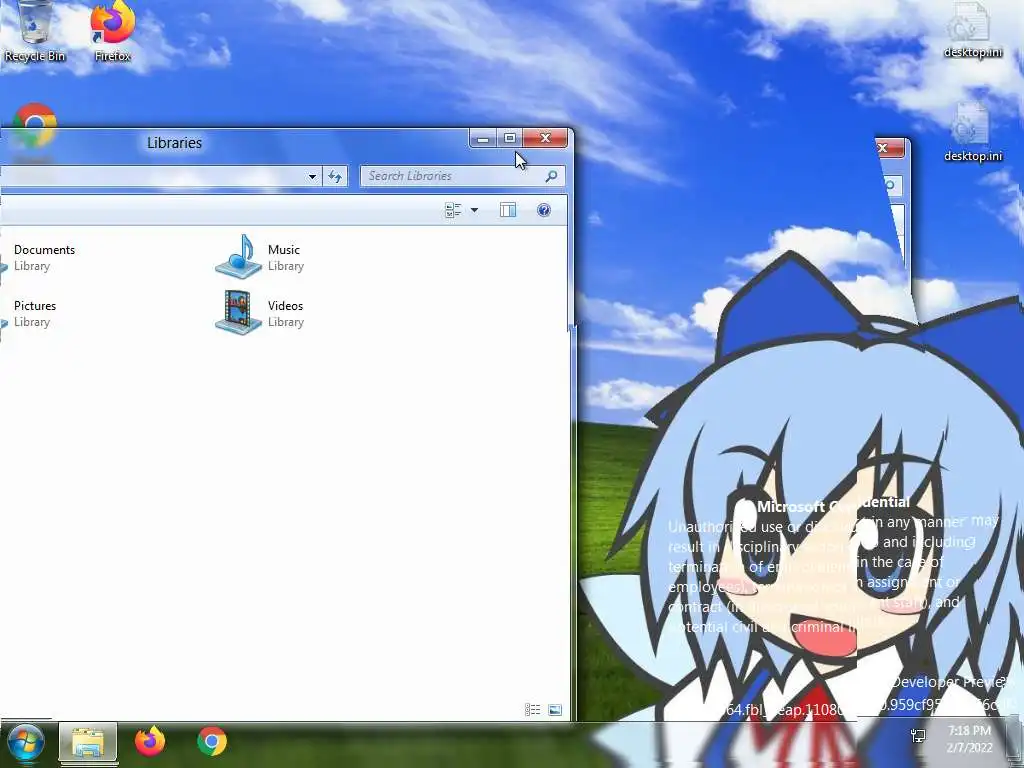Launch Chrome from the taskbar
The height and width of the screenshot is (768, 1024).
tap(212, 743)
